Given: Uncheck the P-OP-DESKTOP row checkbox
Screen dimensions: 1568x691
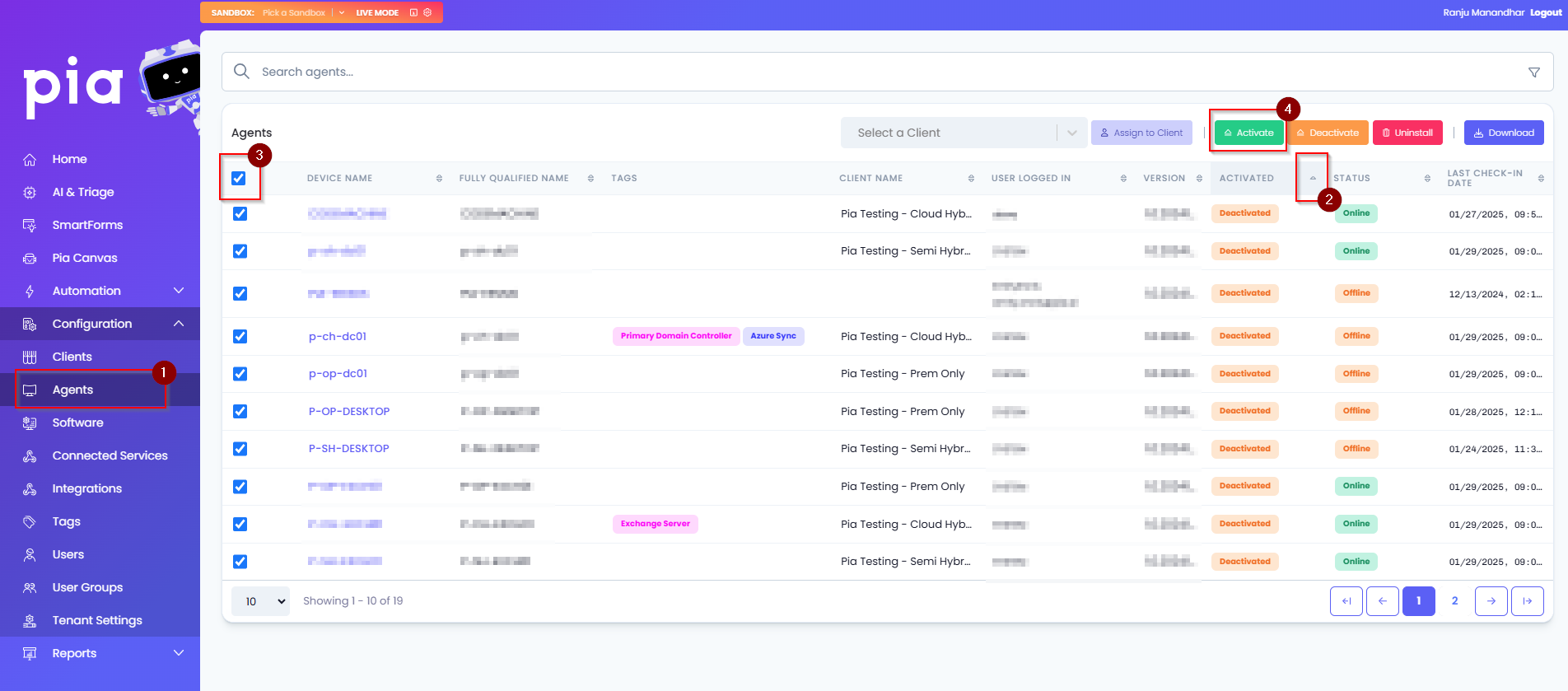Looking at the screenshot, I should (240, 411).
